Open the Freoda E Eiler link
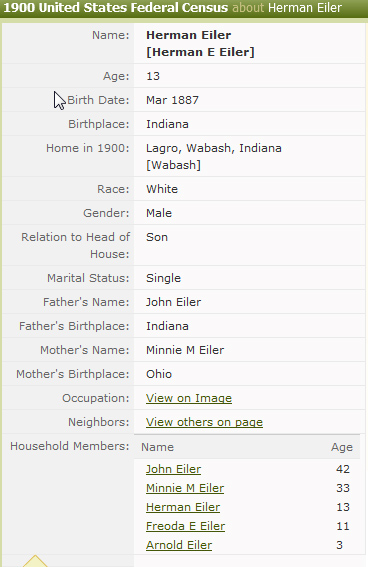This screenshot has width=368, height=567. [185, 526]
